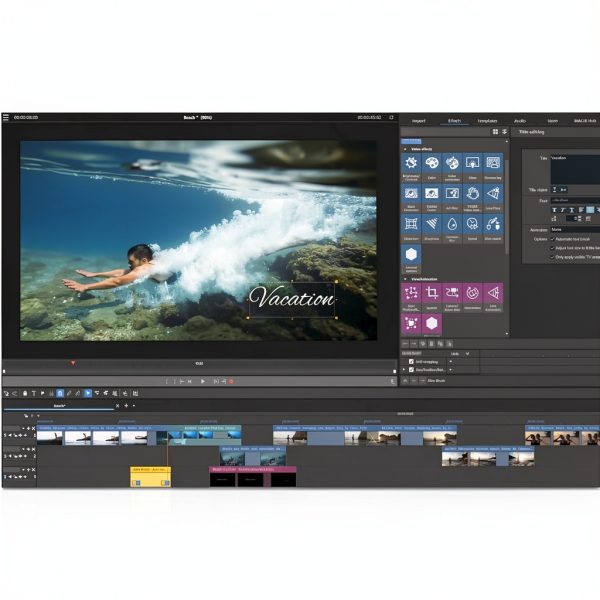The width and height of the screenshot is (600, 600).
Task: Open the Speed clock effect
Action: tap(472, 228)
